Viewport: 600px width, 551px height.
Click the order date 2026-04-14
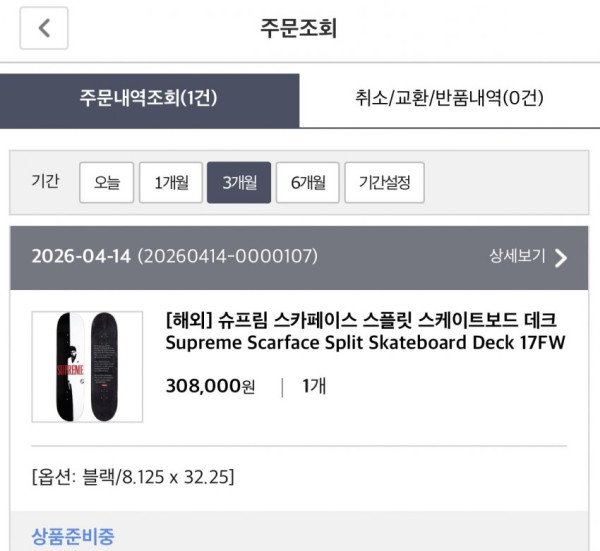tap(81, 257)
